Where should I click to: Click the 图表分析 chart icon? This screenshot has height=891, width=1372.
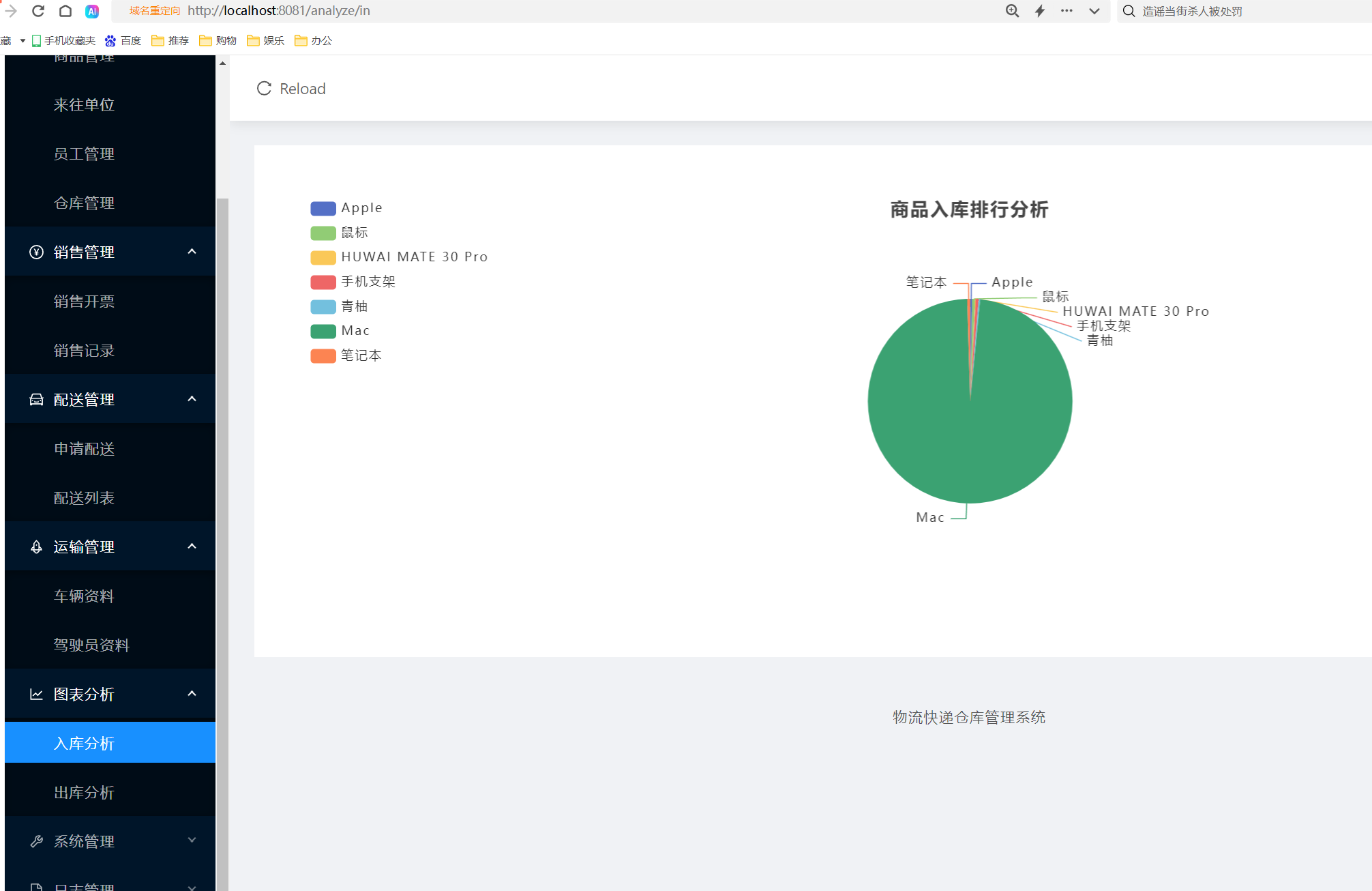click(x=35, y=693)
